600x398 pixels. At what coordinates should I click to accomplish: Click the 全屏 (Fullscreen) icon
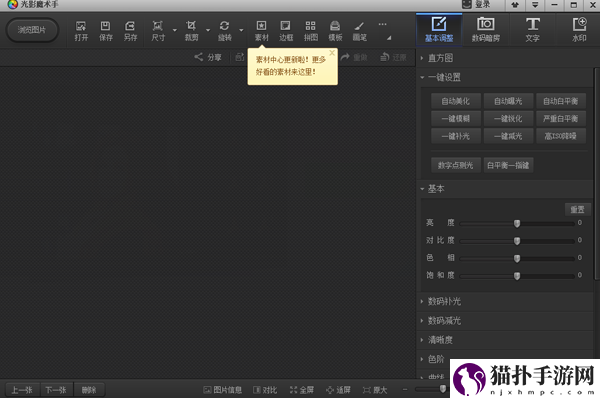[x=293, y=390]
